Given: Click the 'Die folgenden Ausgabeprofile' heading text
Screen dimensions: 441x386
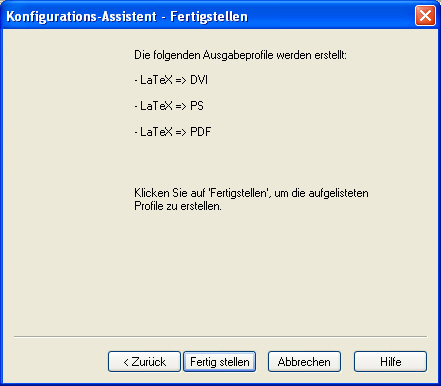Looking at the screenshot, I should tap(240, 55).
